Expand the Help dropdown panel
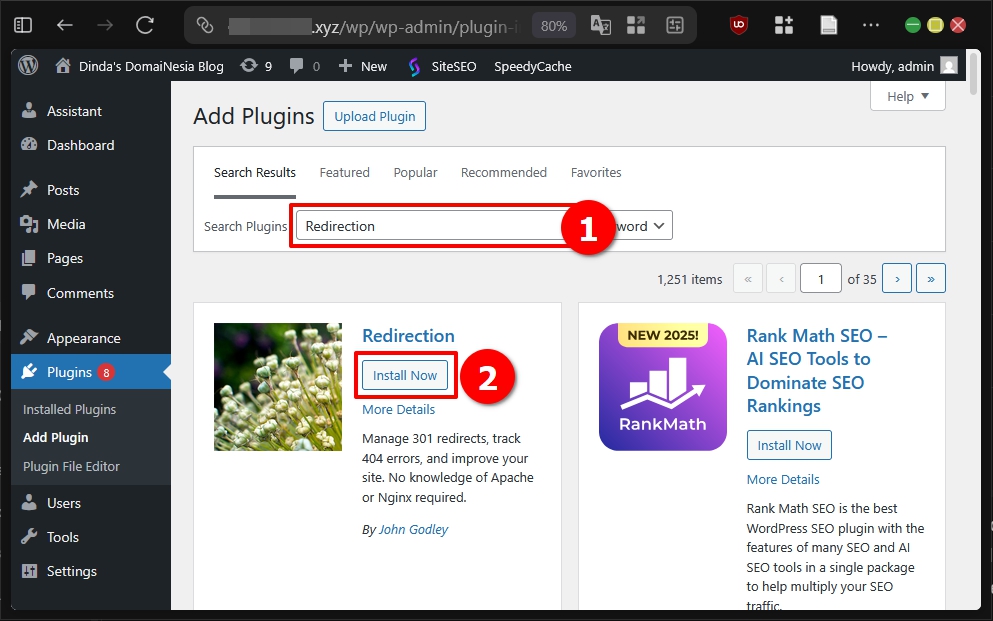The height and width of the screenshot is (621, 993). point(906,96)
